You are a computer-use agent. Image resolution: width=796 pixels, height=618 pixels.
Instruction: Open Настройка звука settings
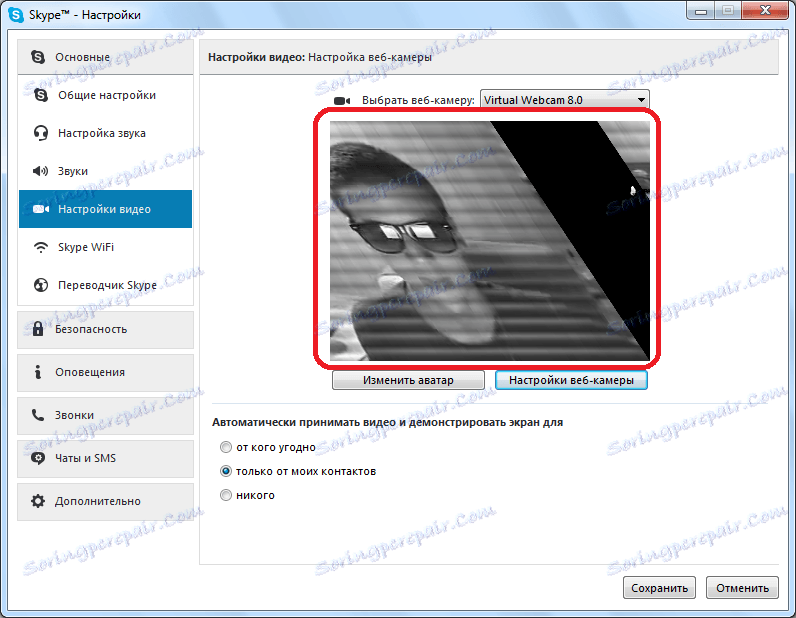(x=106, y=133)
